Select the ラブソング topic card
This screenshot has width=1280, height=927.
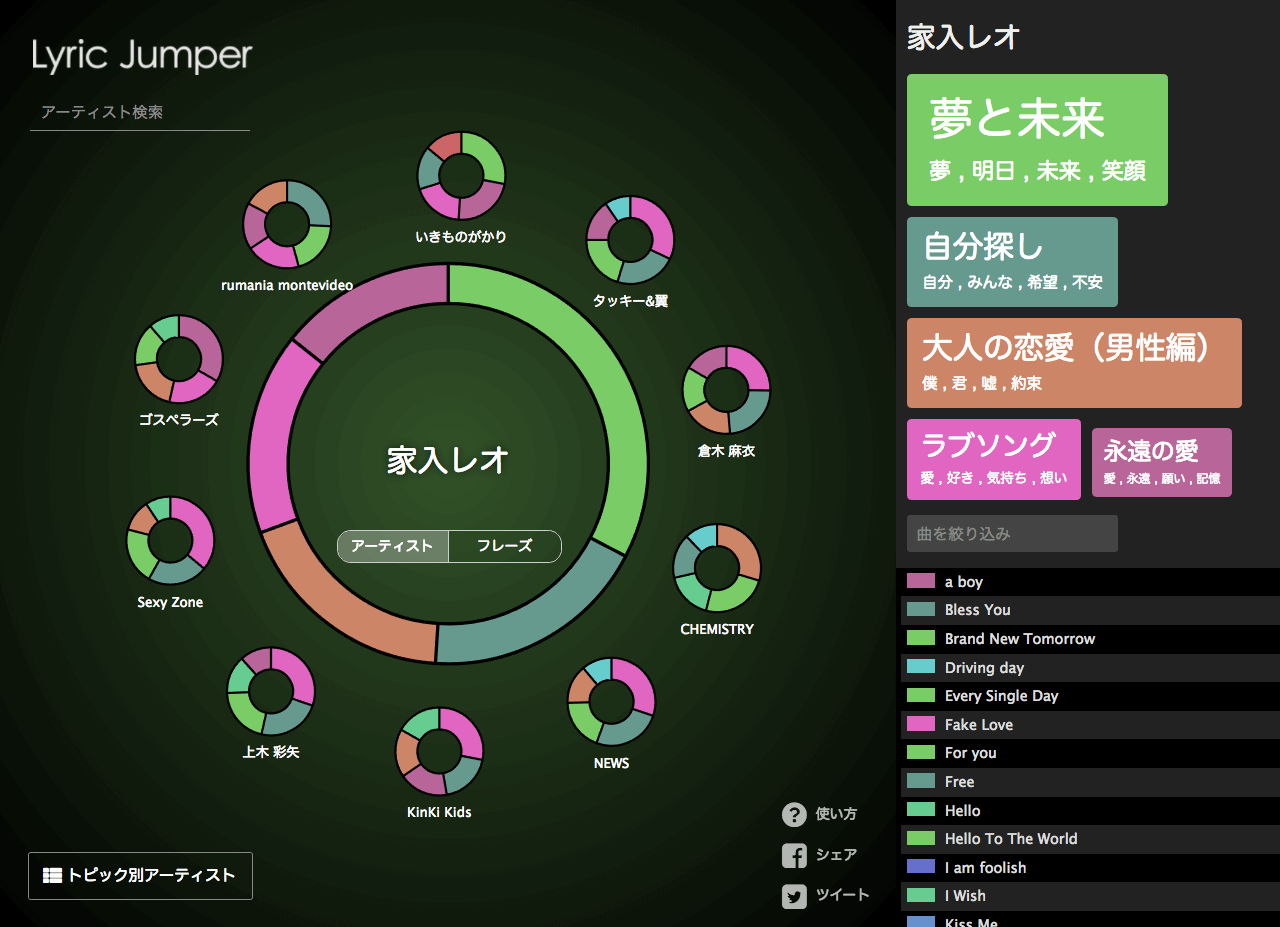click(994, 459)
